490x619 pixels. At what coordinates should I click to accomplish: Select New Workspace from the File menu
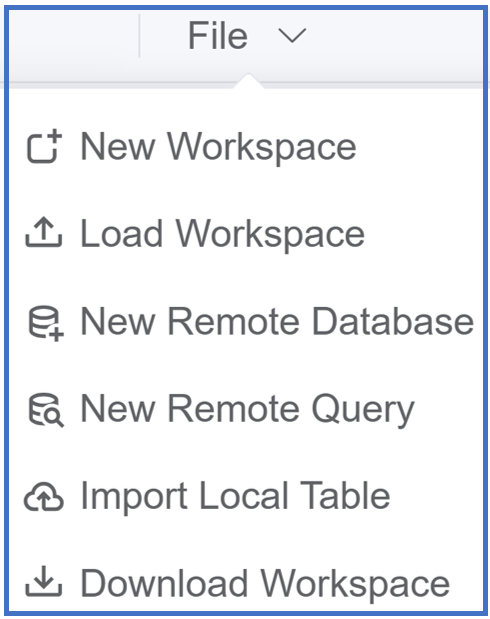[245, 146]
